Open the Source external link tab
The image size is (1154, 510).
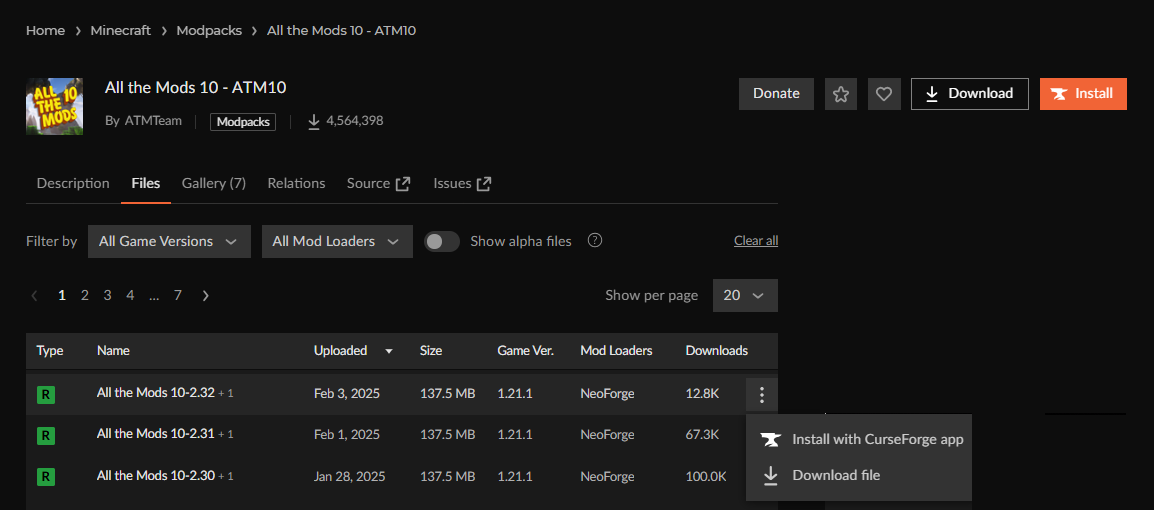pos(378,184)
